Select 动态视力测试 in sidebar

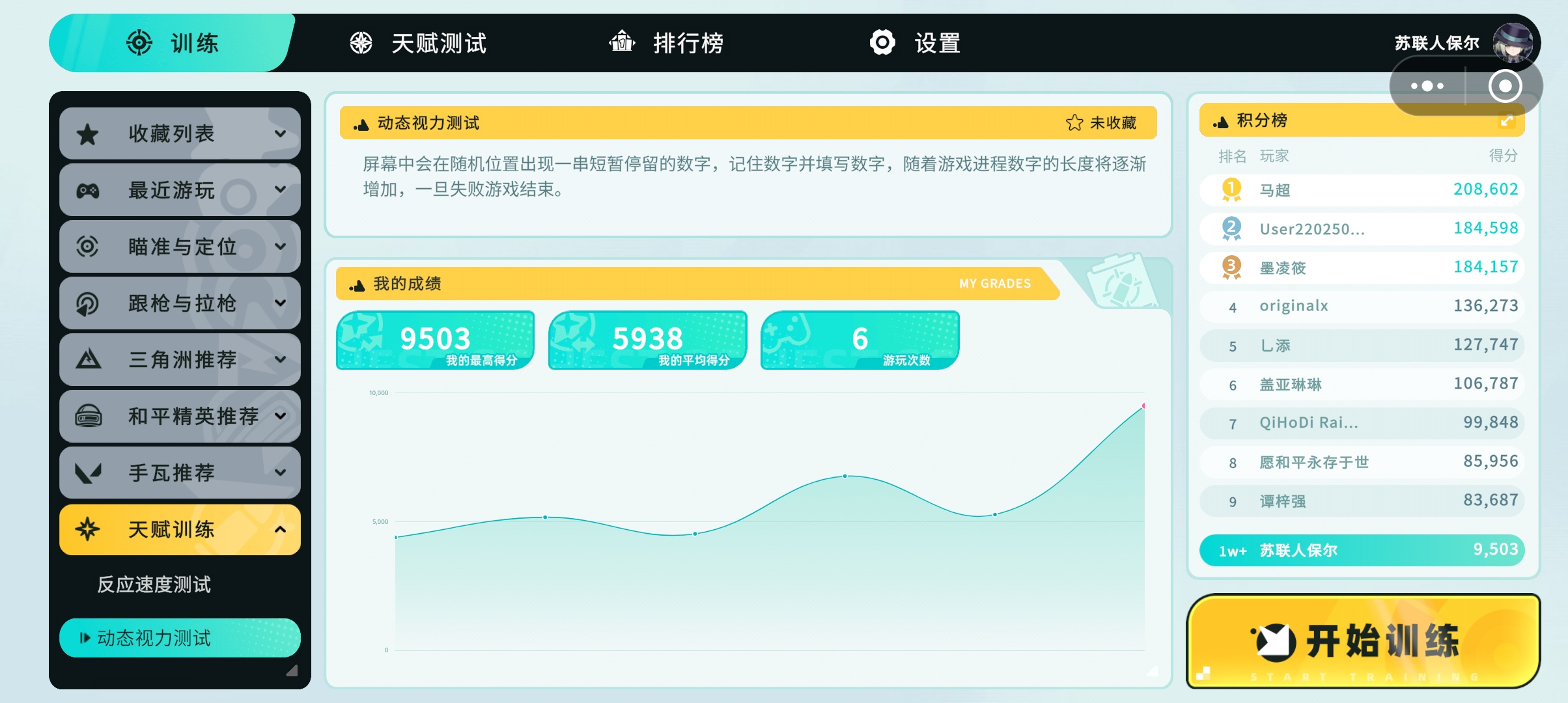[x=180, y=638]
